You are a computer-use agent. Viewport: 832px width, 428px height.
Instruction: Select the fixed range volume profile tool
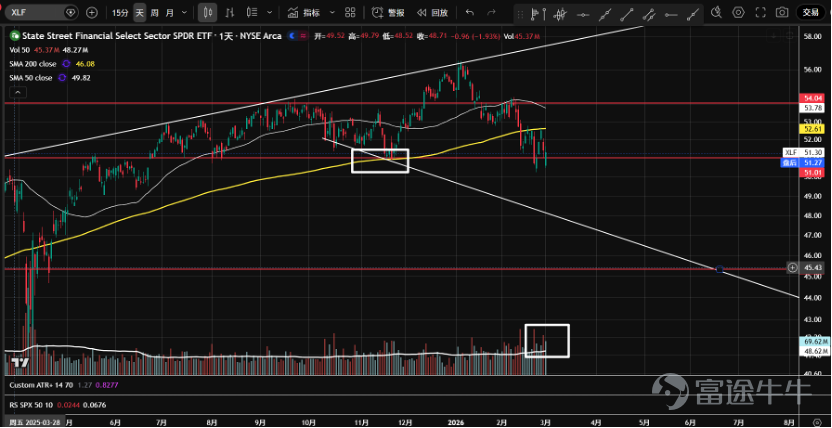pyautogui.click(x=538, y=15)
